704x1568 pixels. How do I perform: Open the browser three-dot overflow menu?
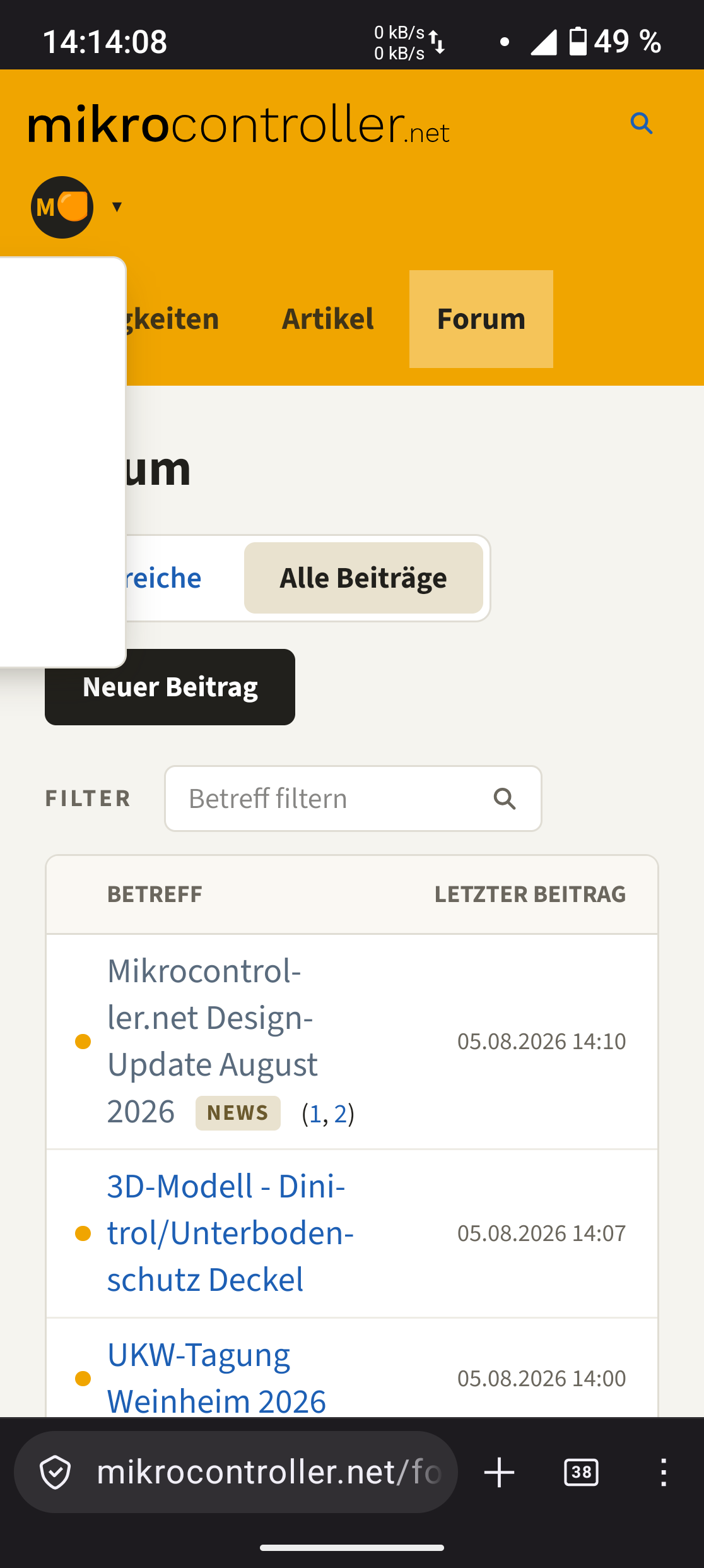tap(663, 1472)
